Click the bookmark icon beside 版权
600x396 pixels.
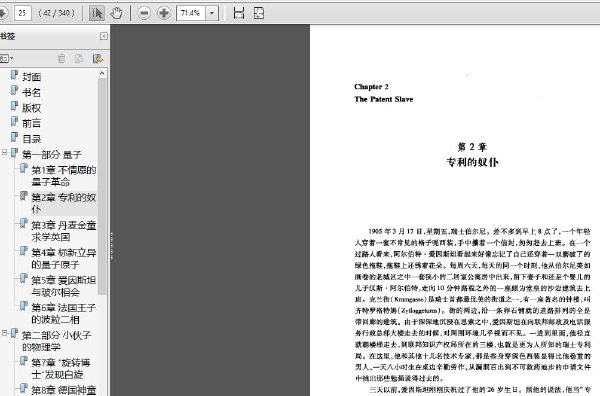[x=15, y=106]
